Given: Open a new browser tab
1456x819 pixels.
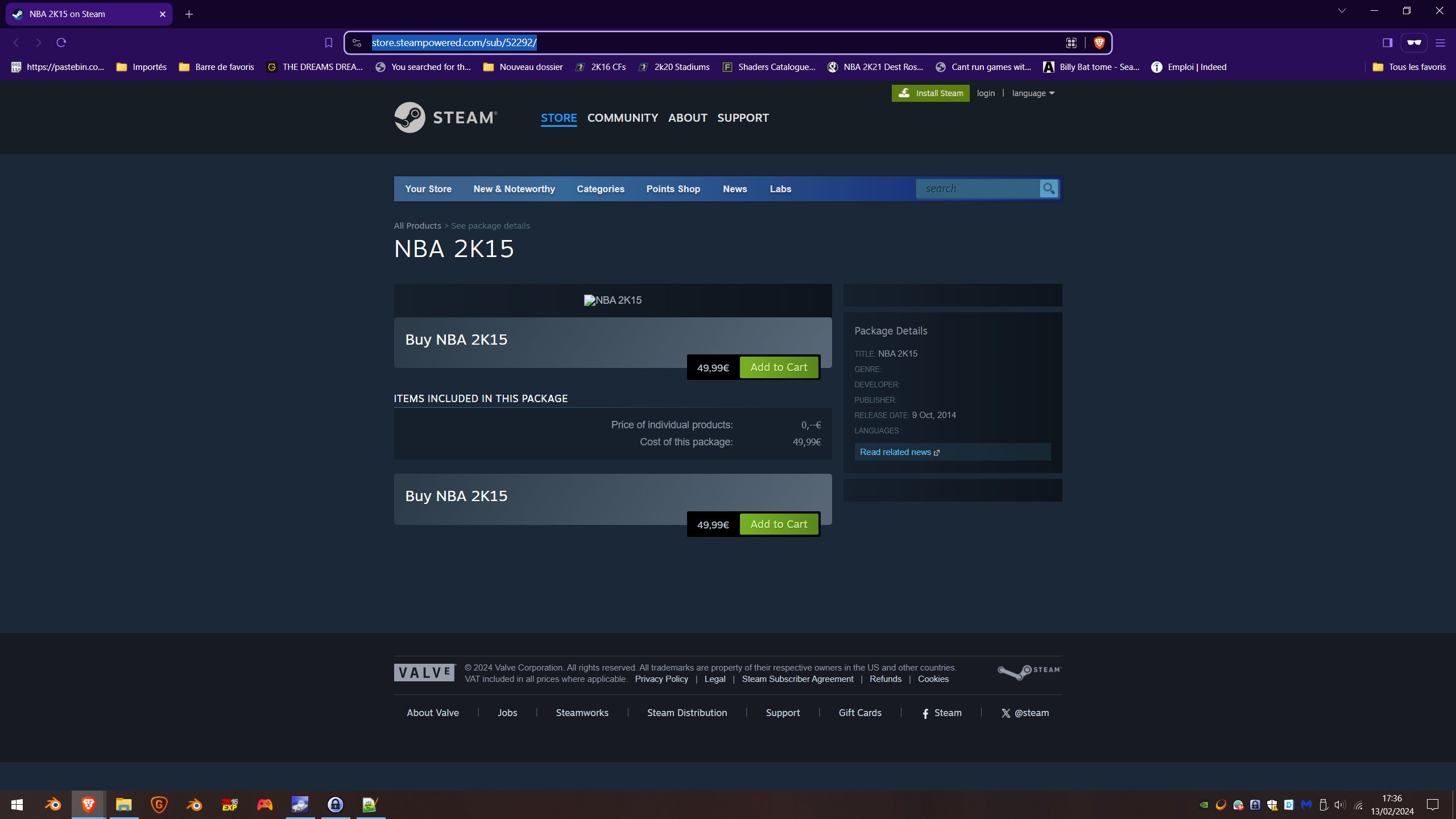Looking at the screenshot, I should click(x=189, y=14).
